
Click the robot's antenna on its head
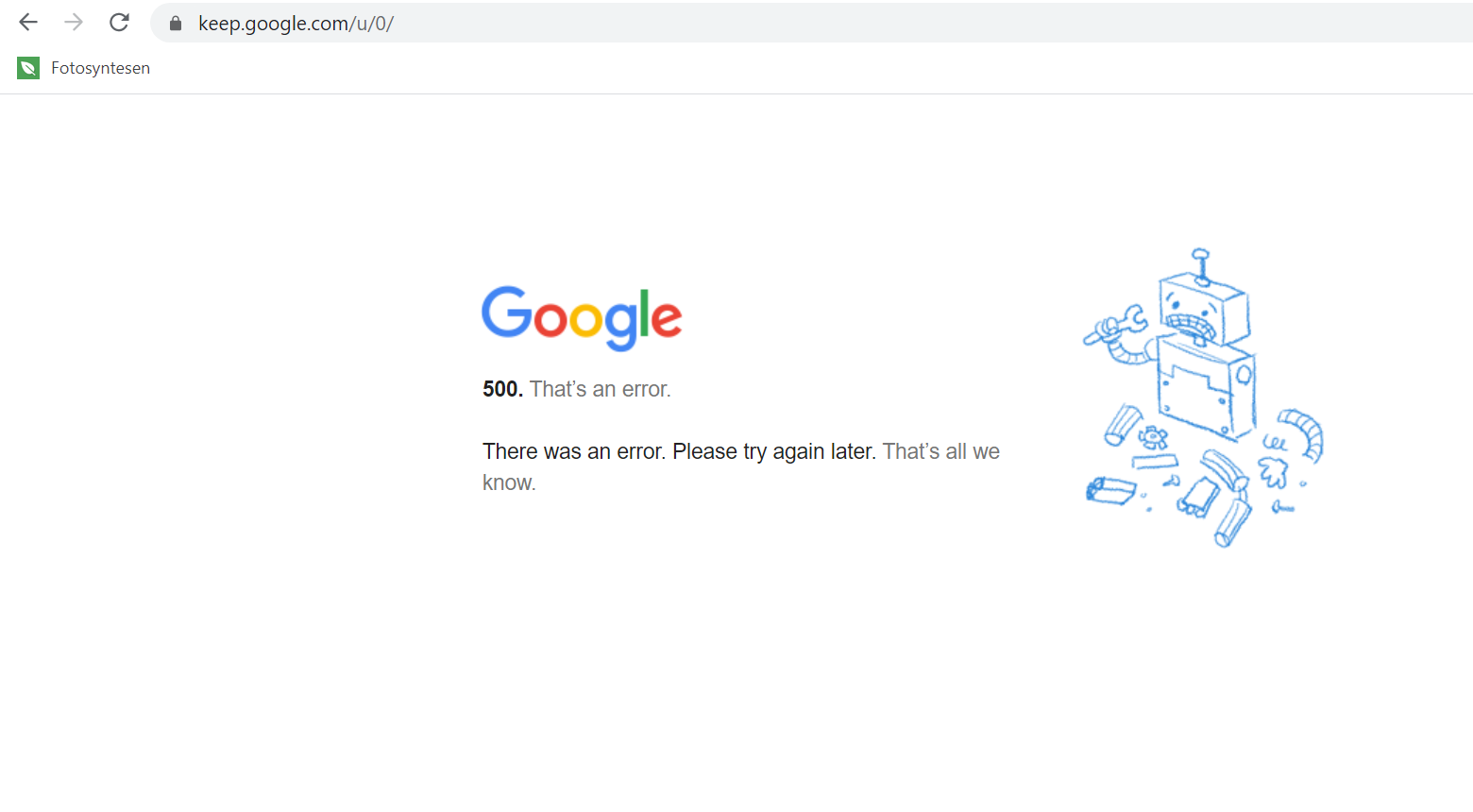click(1201, 266)
